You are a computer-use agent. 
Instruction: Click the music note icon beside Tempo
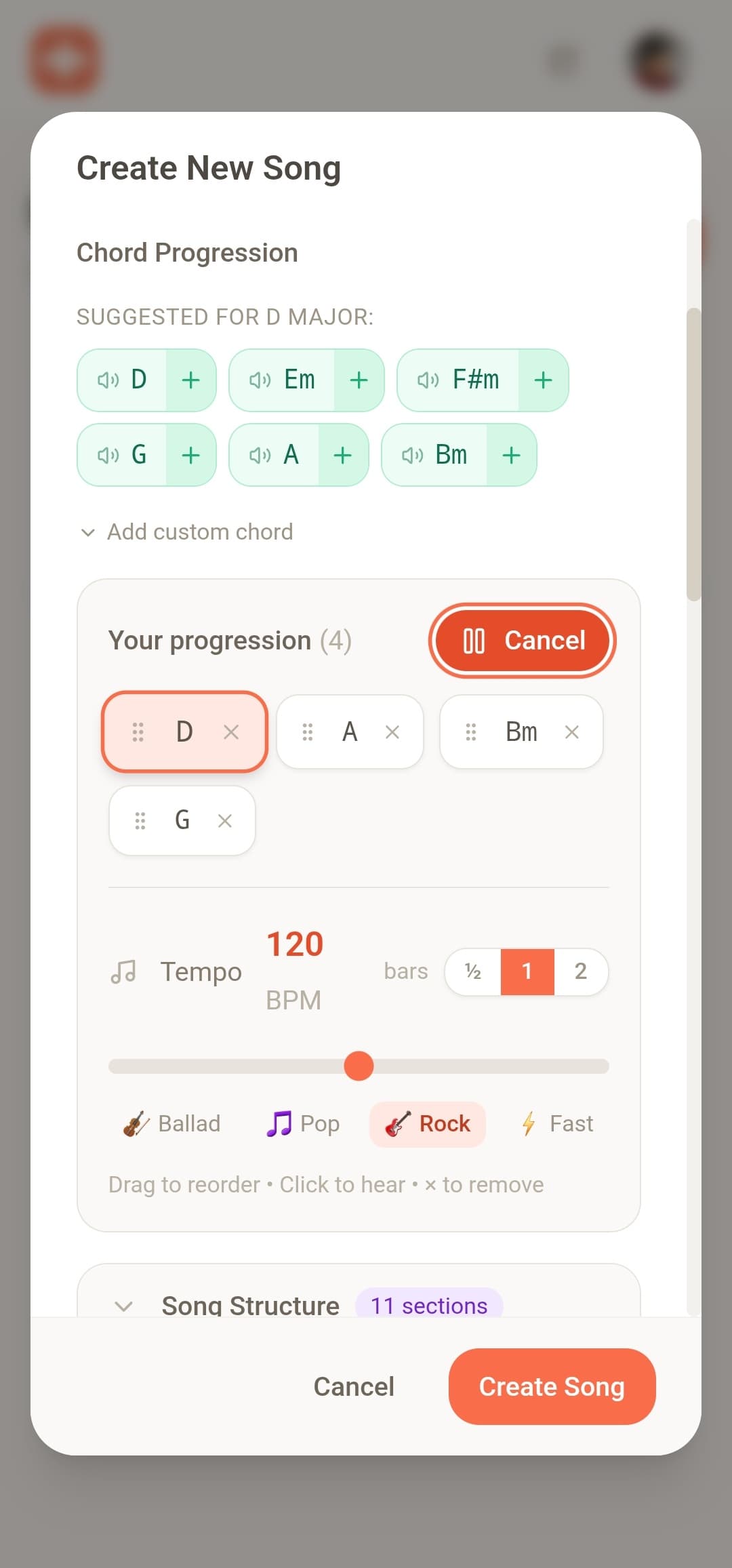tap(124, 971)
